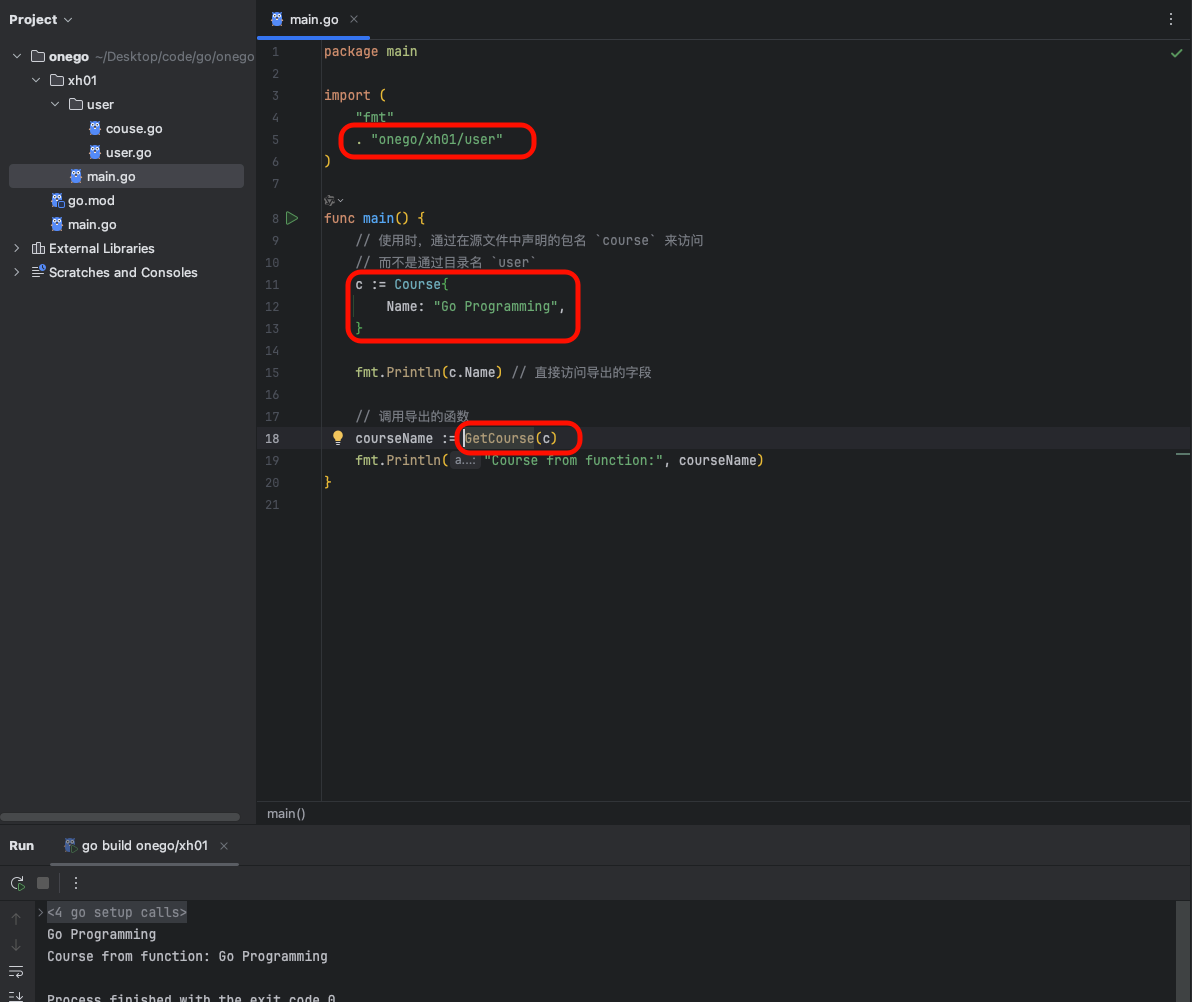Expand External Libraries node
The width and height of the screenshot is (1192, 1002).
(x=17, y=248)
